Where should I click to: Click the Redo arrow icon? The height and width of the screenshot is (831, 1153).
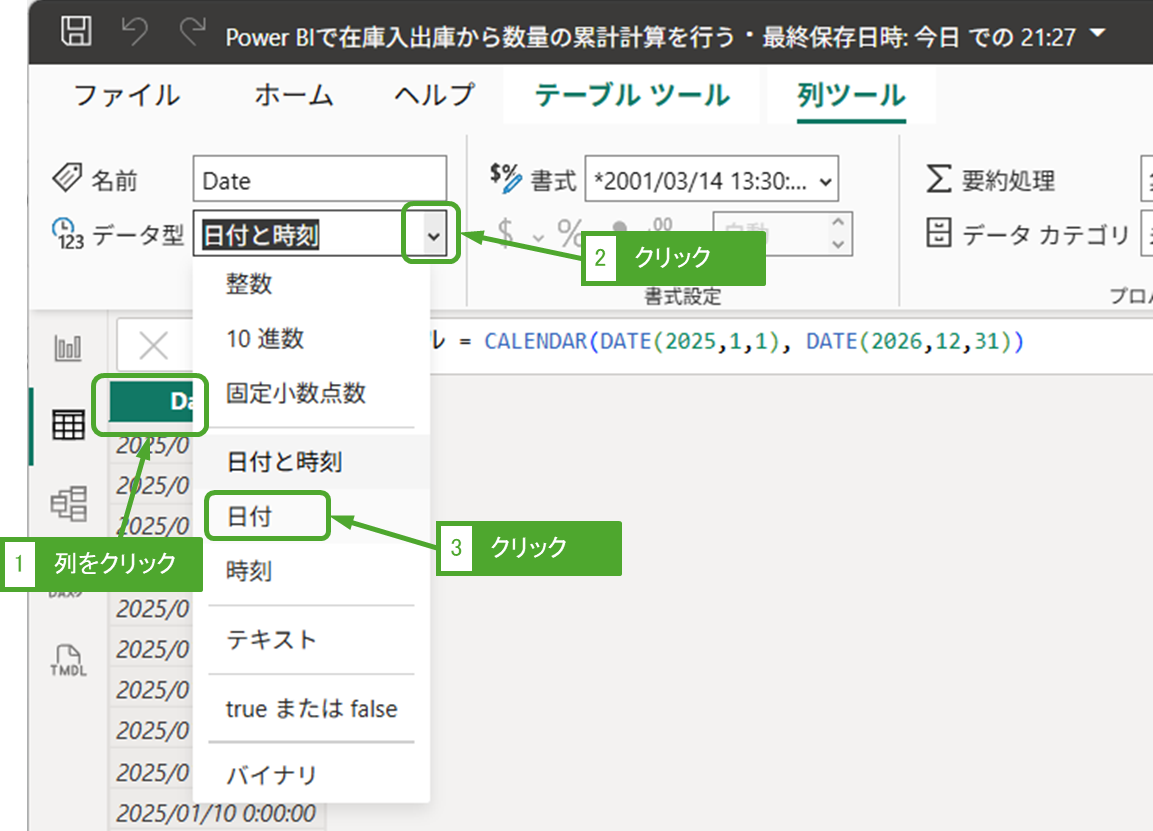click(191, 33)
